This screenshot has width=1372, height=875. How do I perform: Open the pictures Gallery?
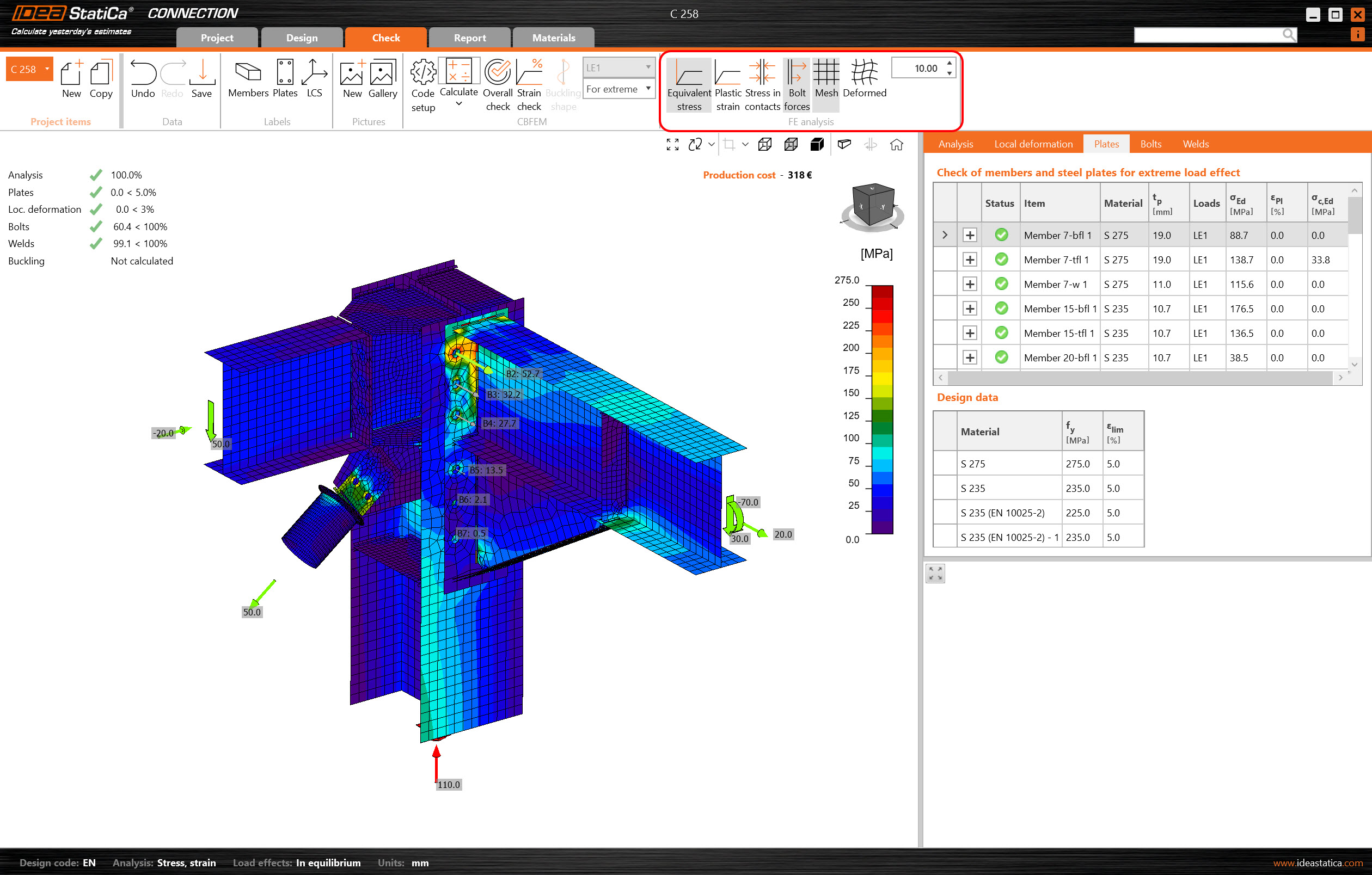coord(382,78)
